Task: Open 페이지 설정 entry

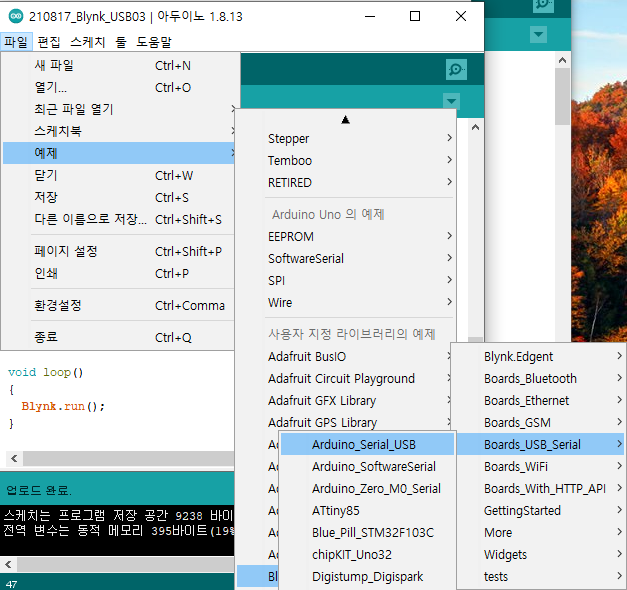Action: pos(118,251)
